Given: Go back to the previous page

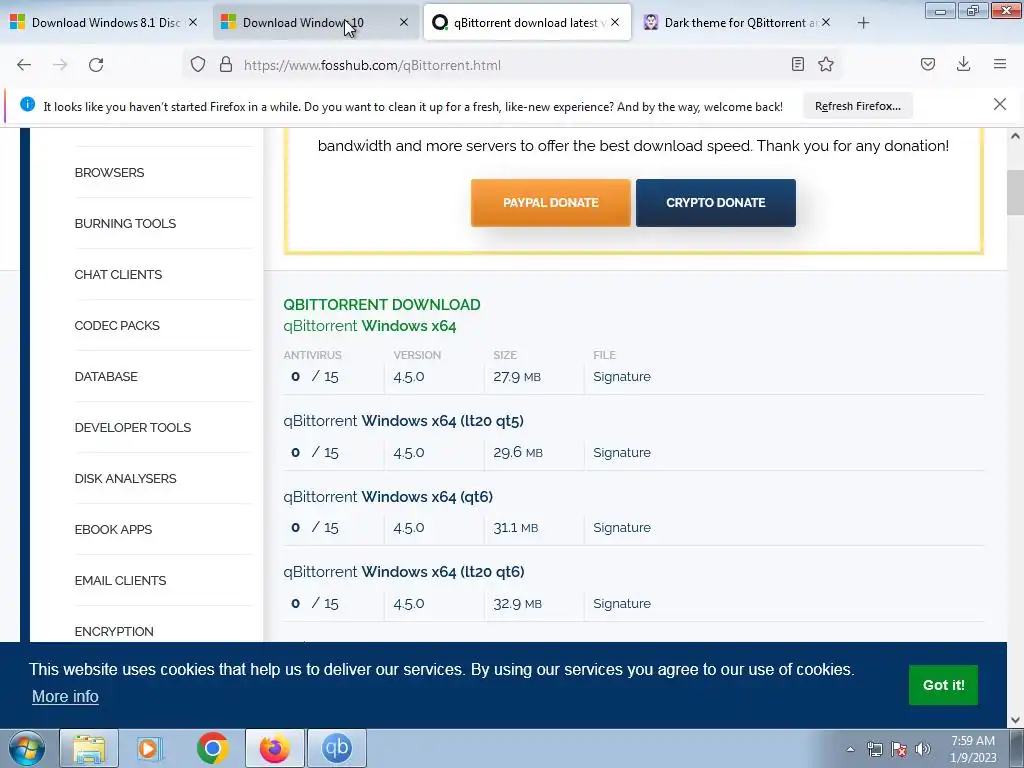Looking at the screenshot, I should (x=24, y=65).
